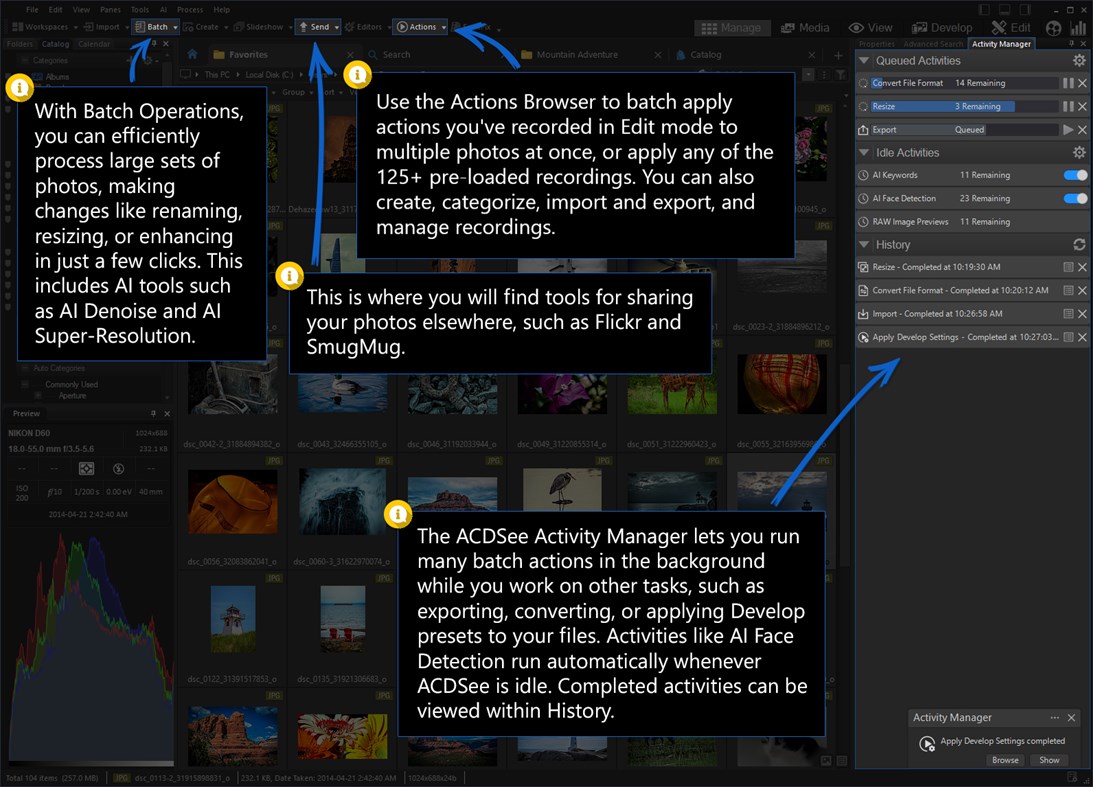Screen dimensions: 1093x787
Task: Turn off AI Face Detection toggle
Action: click(1075, 198)
